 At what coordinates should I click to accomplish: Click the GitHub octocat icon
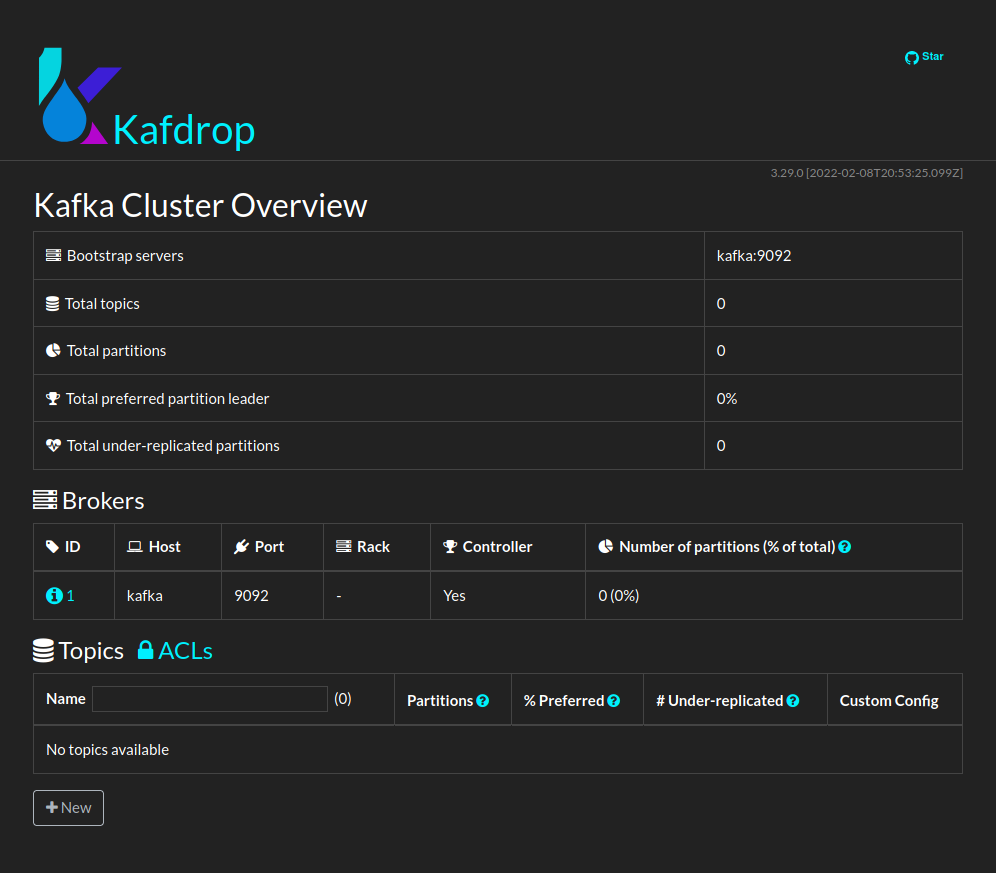click(912, 58)
